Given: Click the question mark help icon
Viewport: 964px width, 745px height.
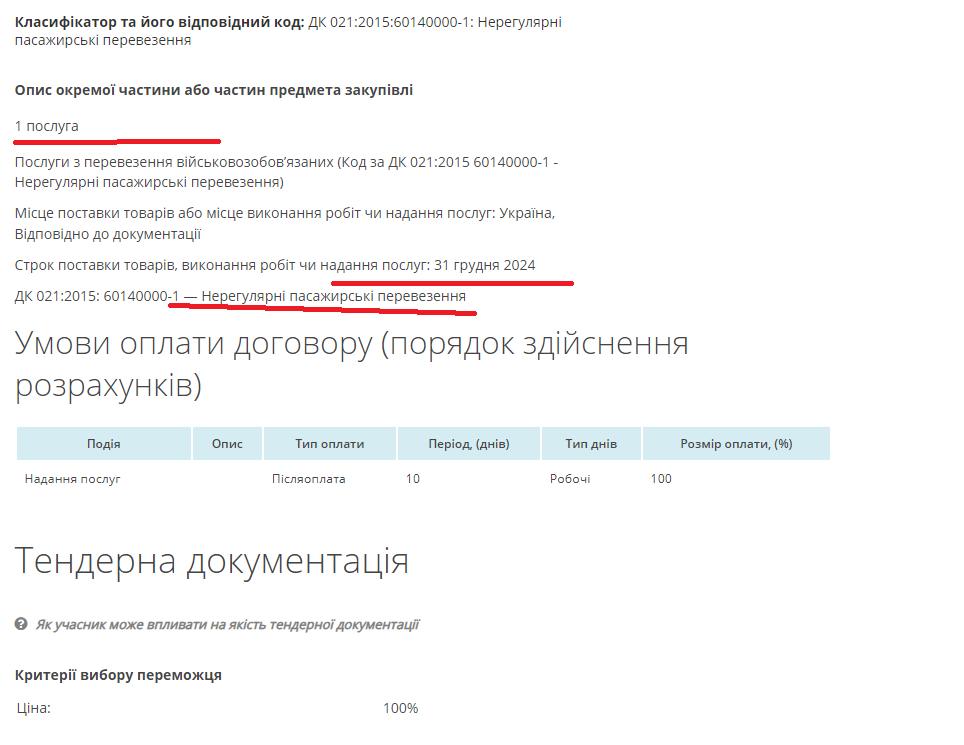Looking at the screenshot, I should tap(21, 624).
